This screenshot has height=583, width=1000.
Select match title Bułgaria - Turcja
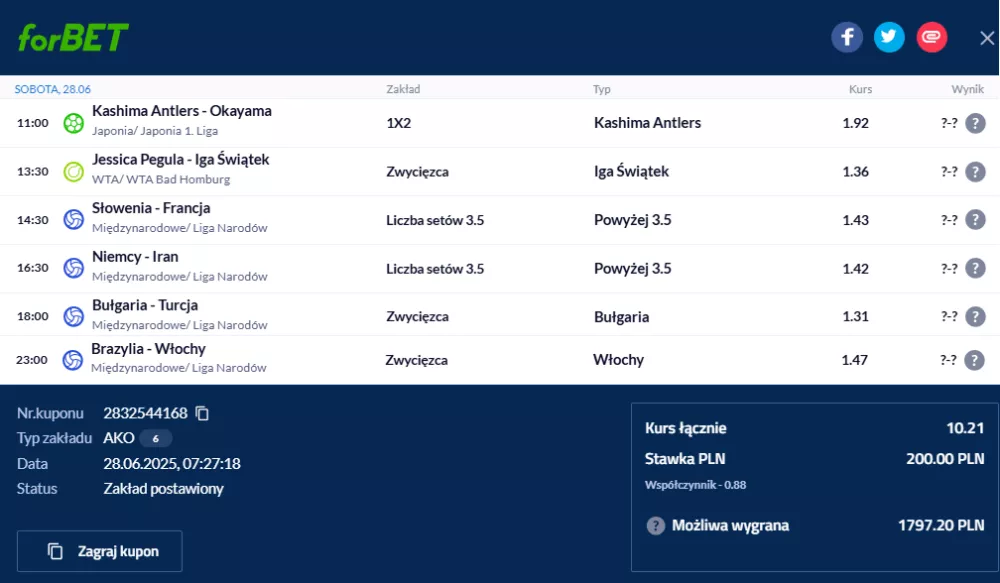(145, 305)
